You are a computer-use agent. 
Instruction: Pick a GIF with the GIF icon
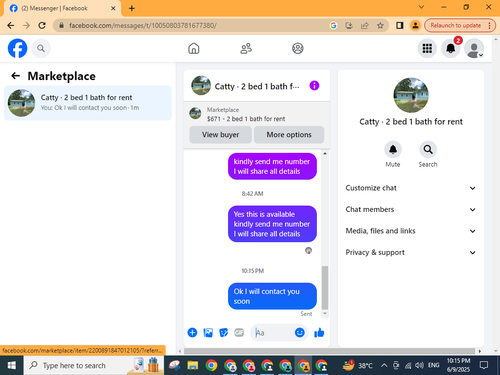(x=239, y=332)
